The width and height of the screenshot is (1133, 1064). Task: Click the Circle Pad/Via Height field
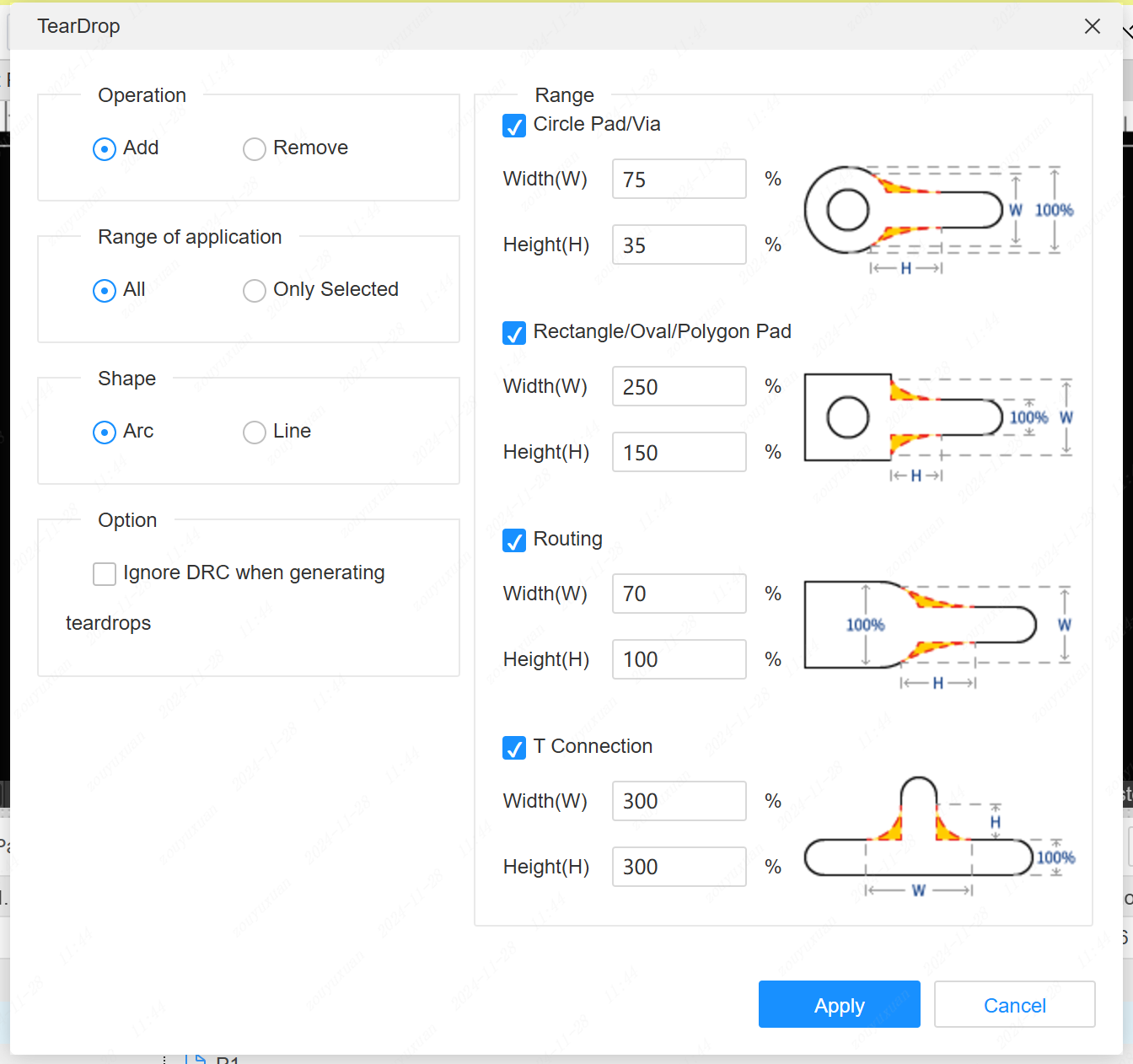pos(679,245)
